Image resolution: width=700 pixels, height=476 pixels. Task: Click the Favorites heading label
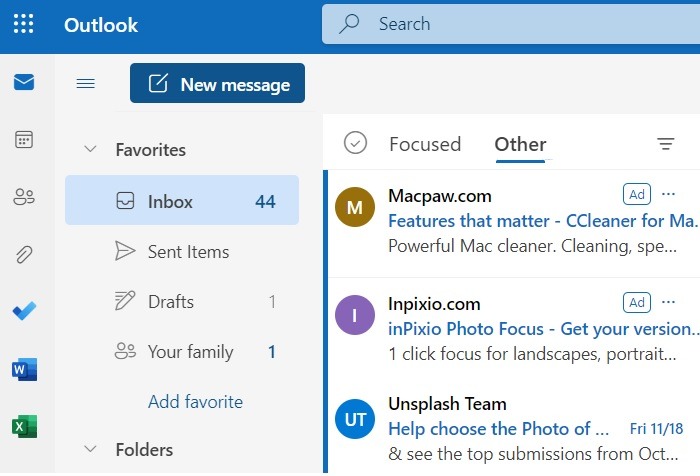(150, 150)
